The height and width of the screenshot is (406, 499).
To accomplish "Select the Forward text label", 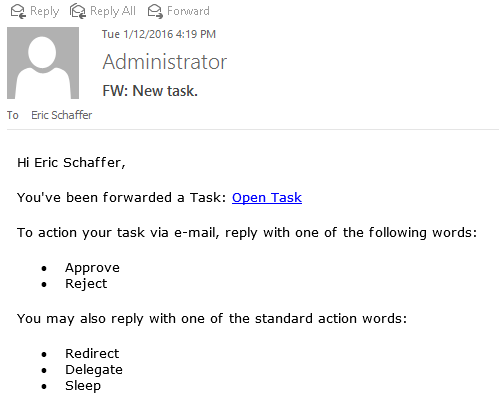I will click(188, 11).
